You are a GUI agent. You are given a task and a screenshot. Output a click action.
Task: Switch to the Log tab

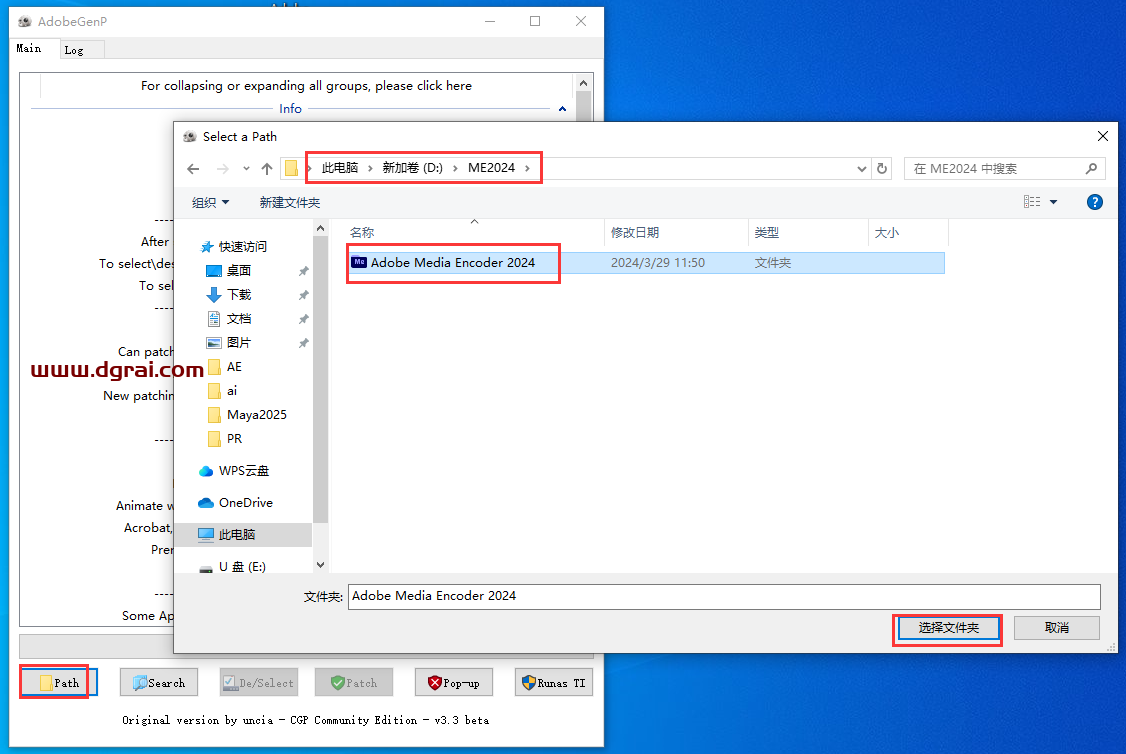pyautogui.click(x=74, y=50)
